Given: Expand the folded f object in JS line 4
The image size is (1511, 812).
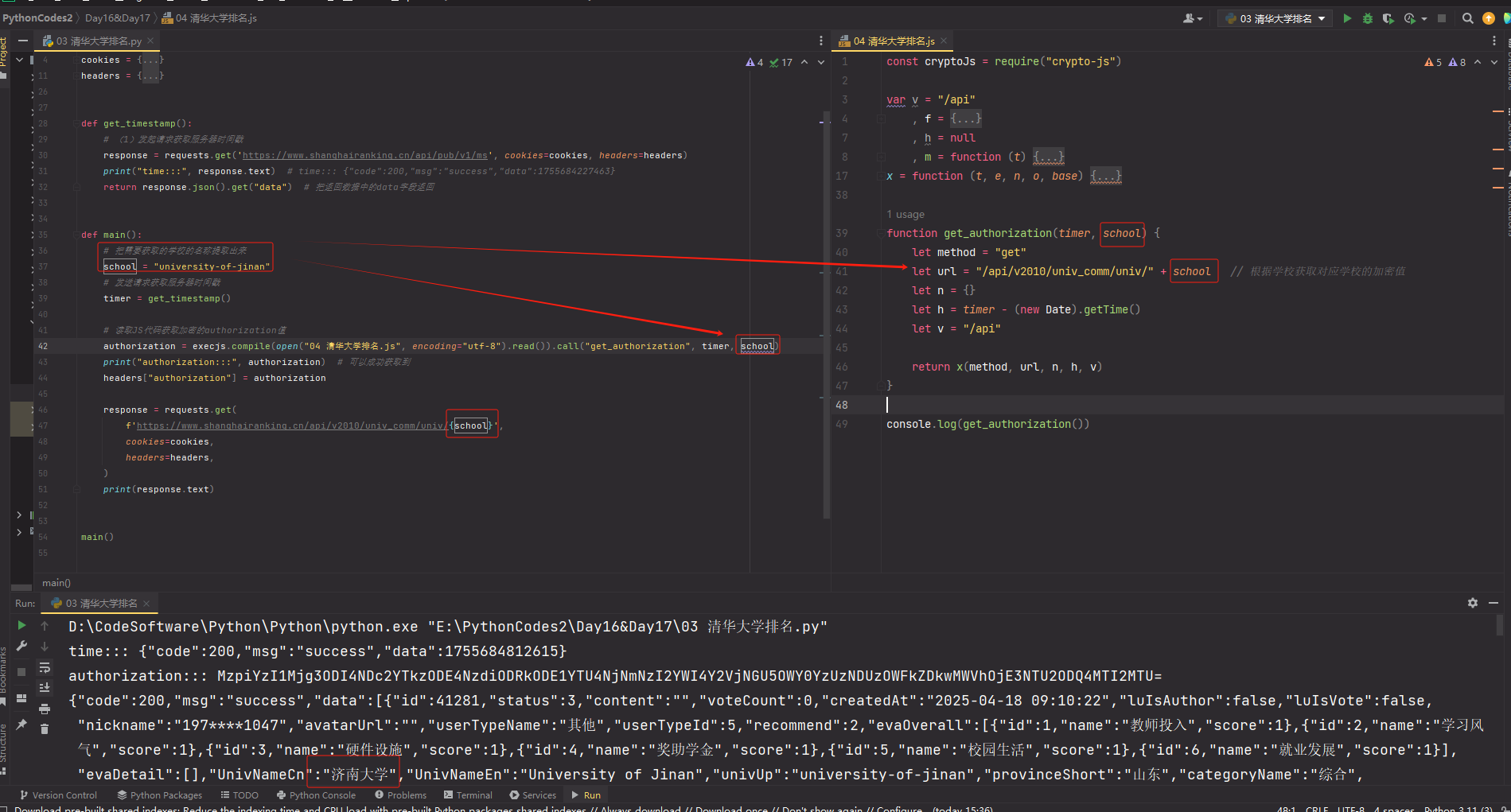Looking at the screenshot, I should click(x=966, y=118).
